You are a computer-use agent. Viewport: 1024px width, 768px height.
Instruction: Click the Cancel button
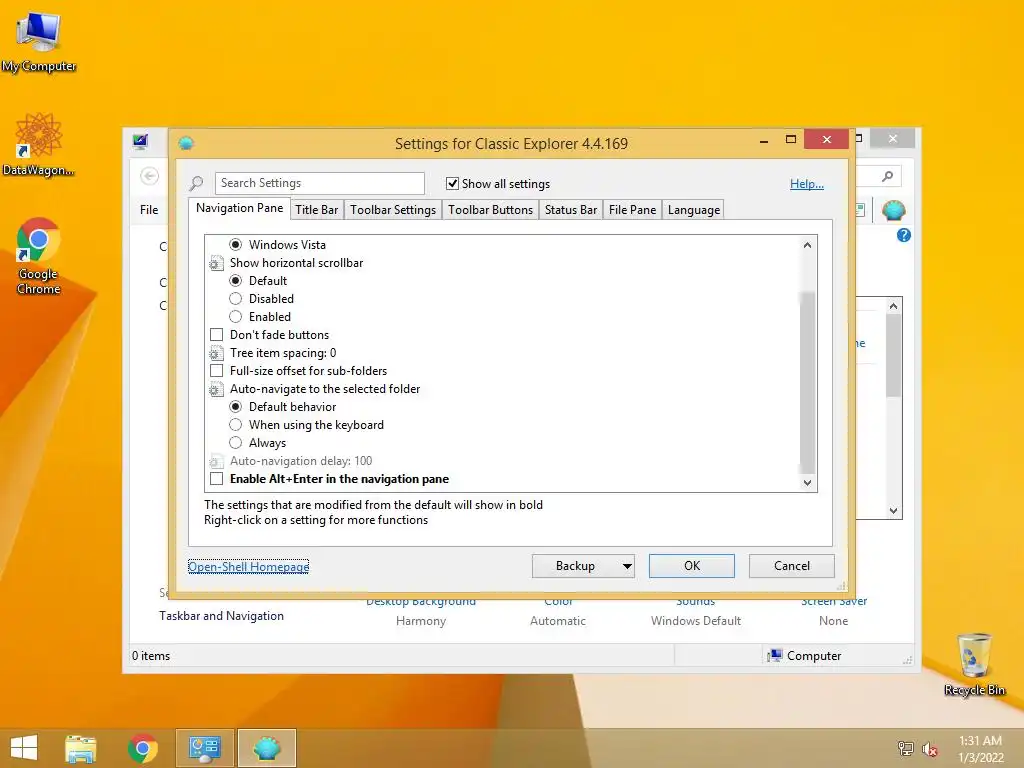pos(792,566)
